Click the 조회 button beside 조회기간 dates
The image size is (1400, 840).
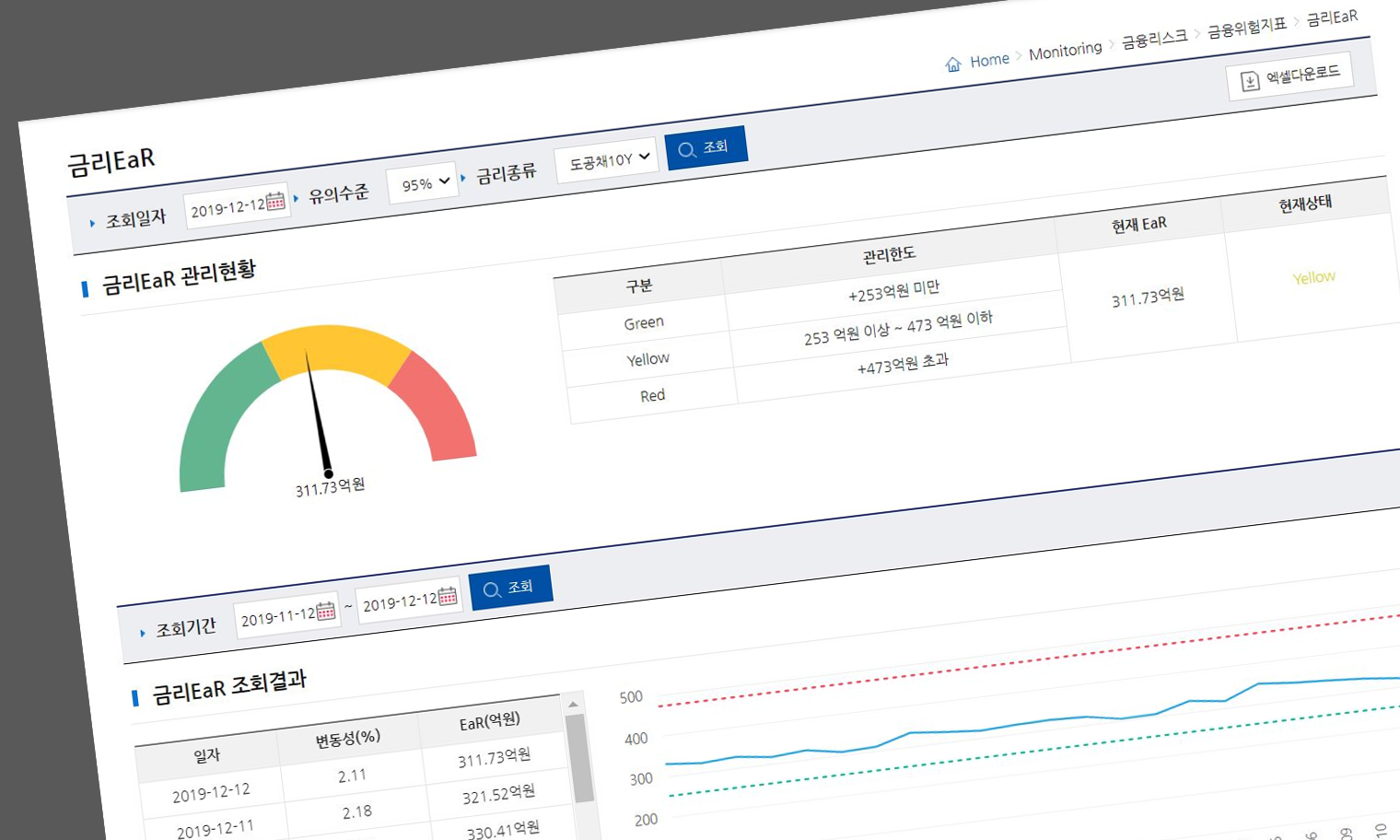[x=511, y=587]
